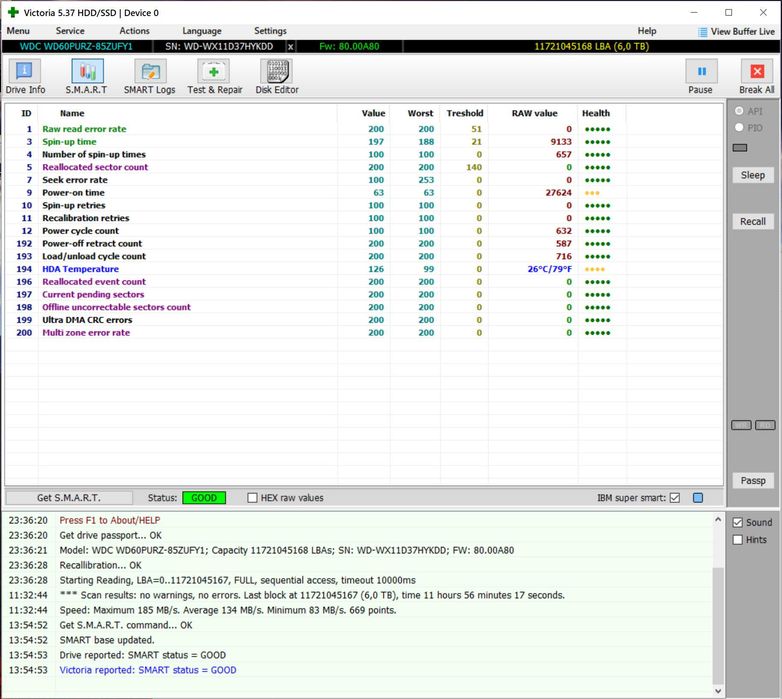Click View Buffer Live icon
The height and width of the screenshot is (699, 782).
click(x=703, y=32)
